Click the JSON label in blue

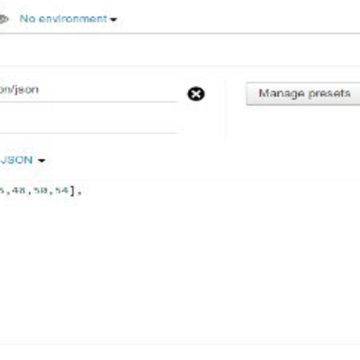[17, 160]
